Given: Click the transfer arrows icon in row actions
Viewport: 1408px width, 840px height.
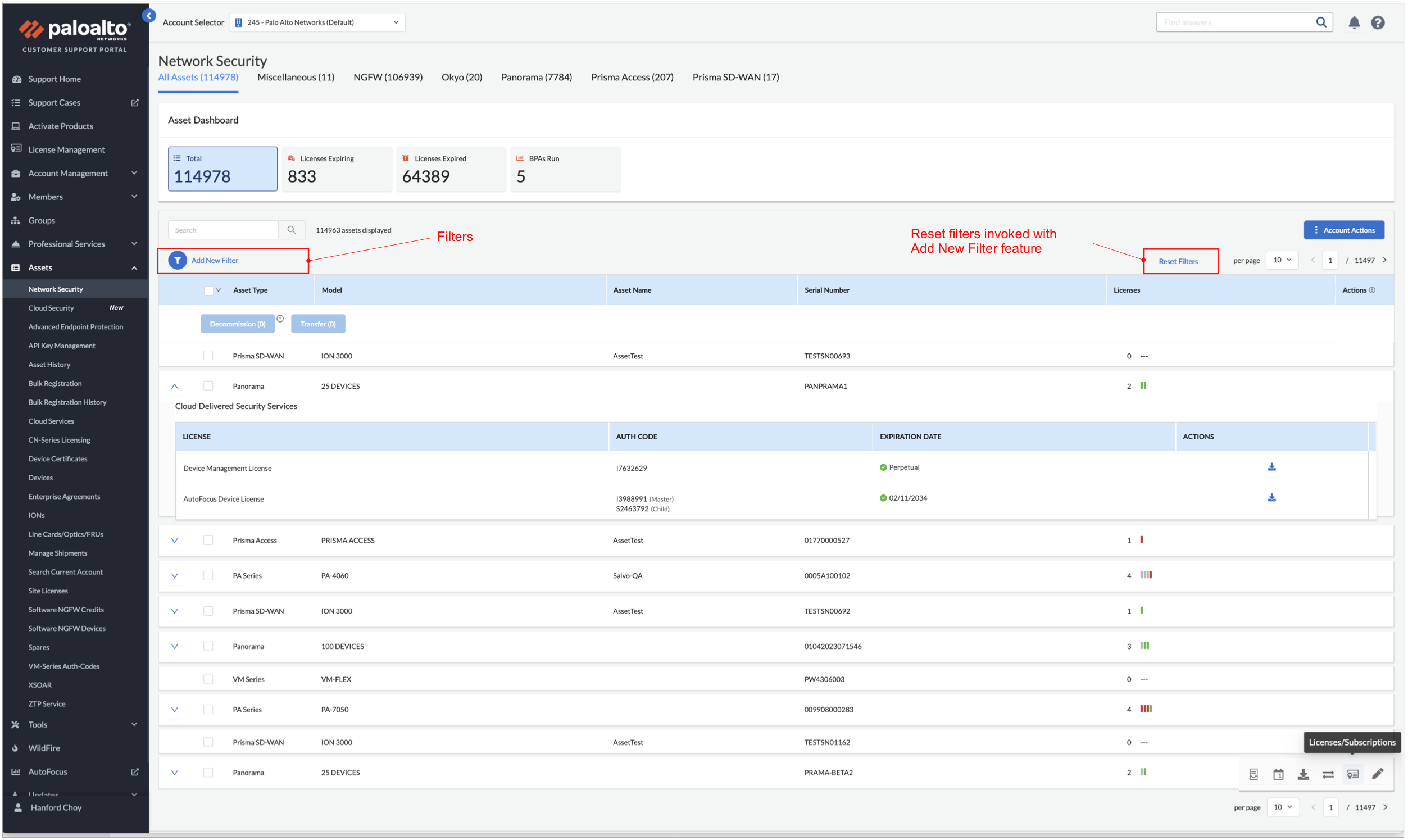Looking at the screenshot, I should 1328,774.
